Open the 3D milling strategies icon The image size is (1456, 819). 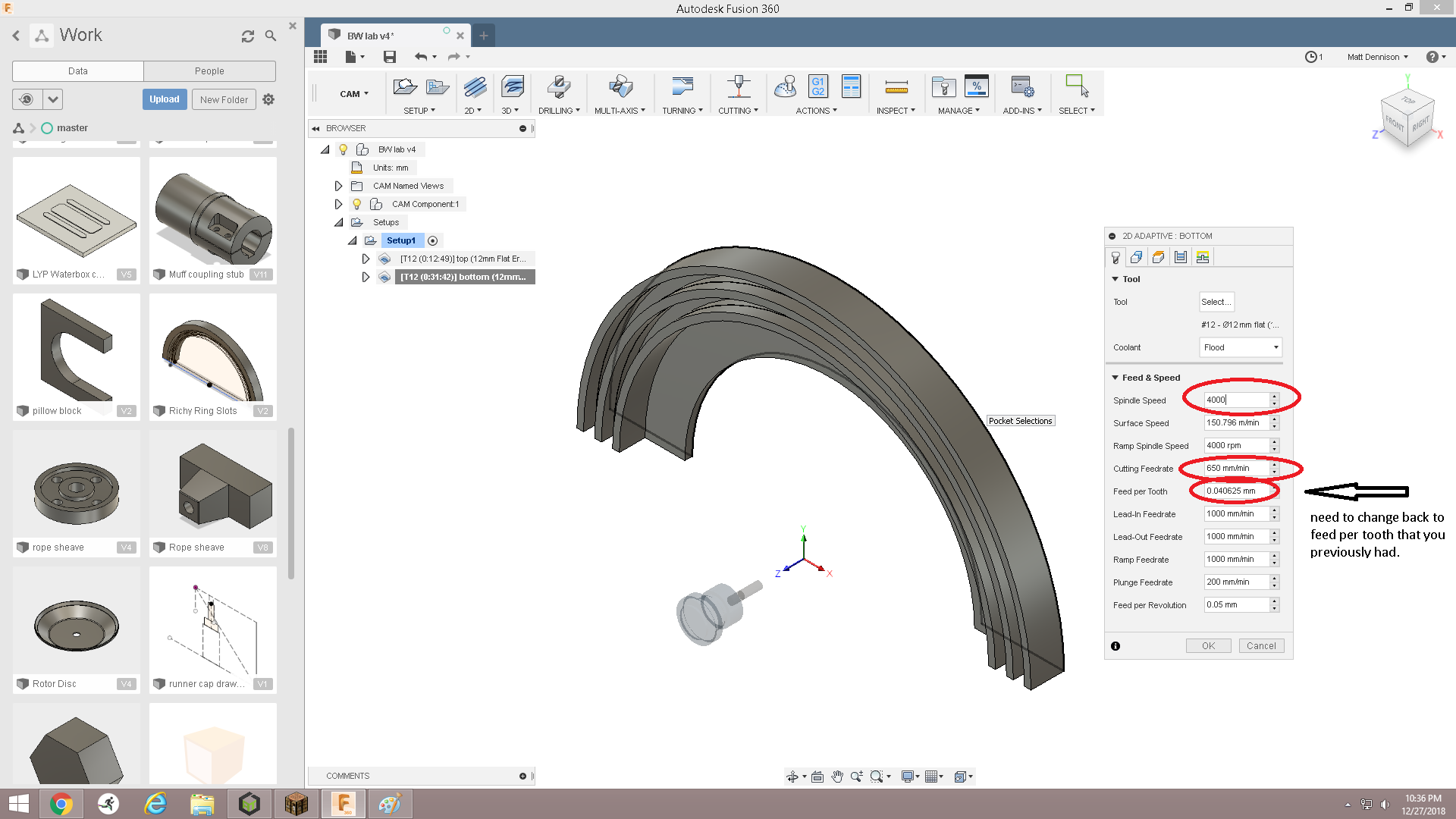pos(512,87)
